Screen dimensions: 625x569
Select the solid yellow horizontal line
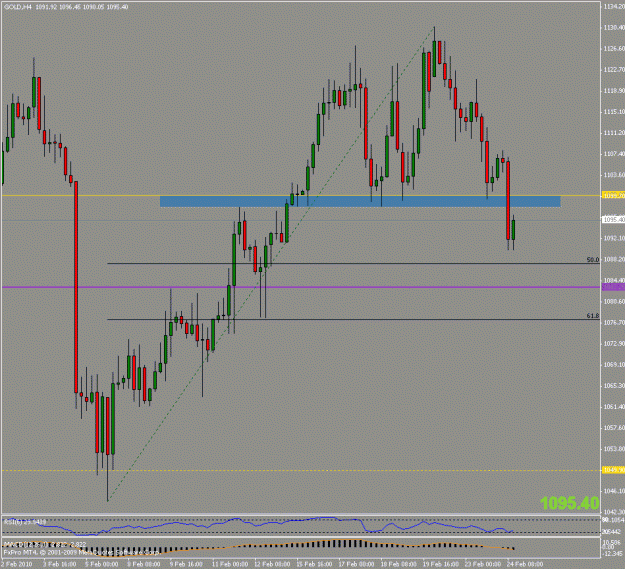point(301,195)
